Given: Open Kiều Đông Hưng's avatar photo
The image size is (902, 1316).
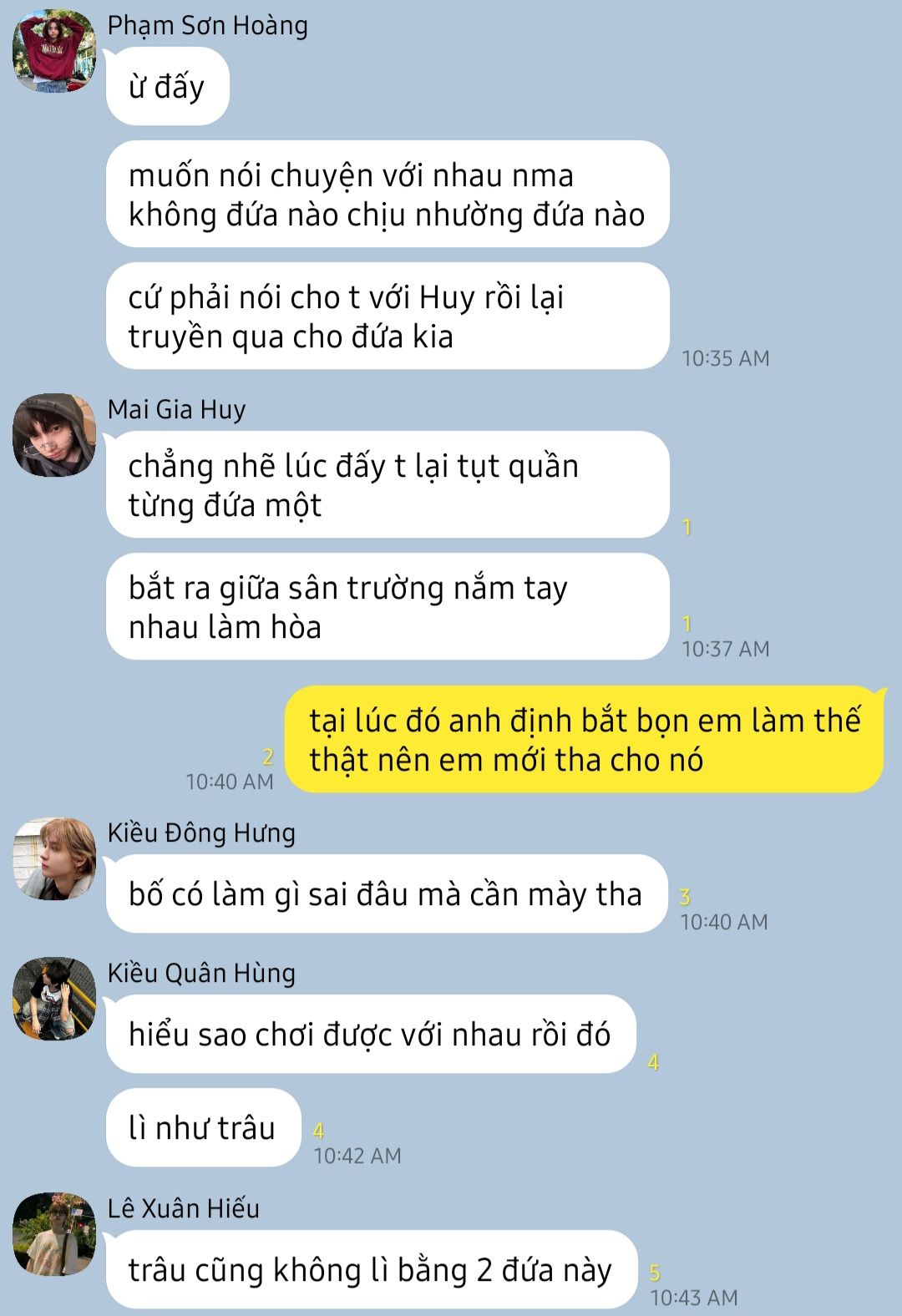Looking at the screenshot, I should [54, 858].
